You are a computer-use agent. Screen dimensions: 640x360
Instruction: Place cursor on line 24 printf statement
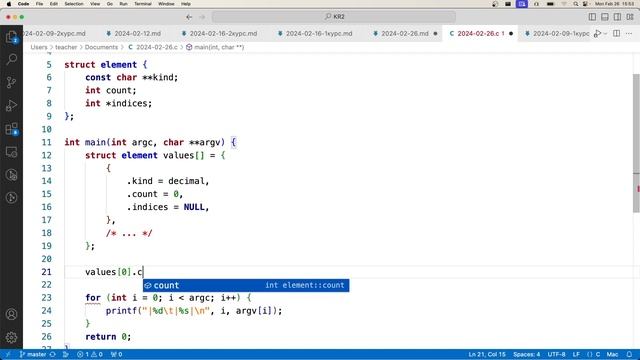click(193, 311)
